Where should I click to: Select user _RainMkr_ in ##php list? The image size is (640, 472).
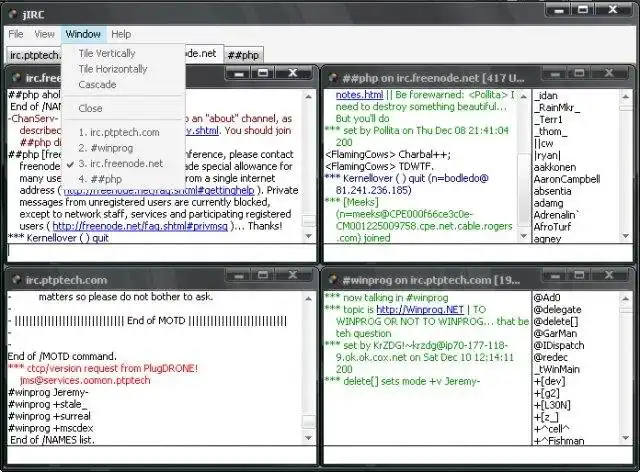[x=557, y=107]
